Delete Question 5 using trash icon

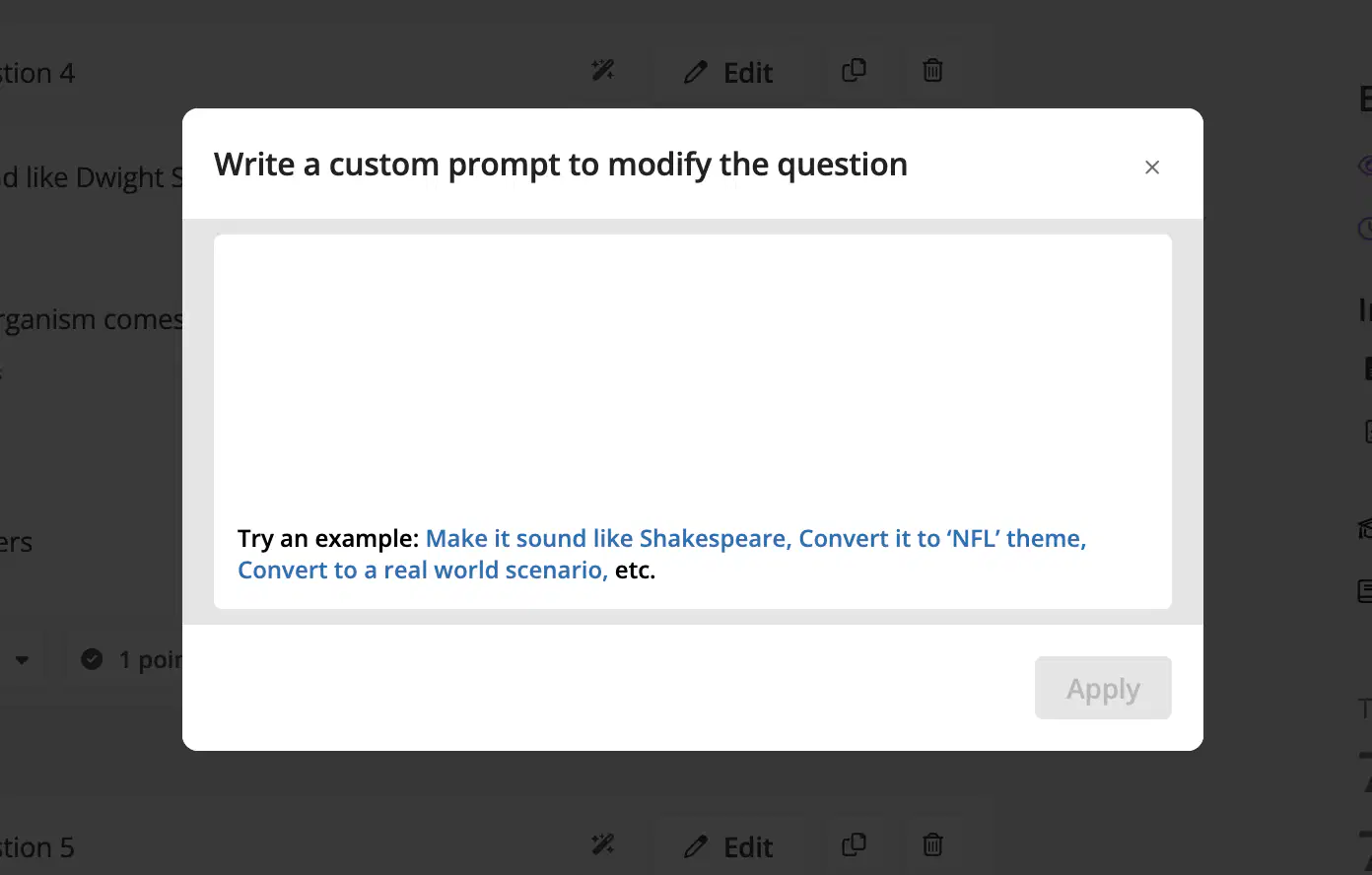(932, 845)
